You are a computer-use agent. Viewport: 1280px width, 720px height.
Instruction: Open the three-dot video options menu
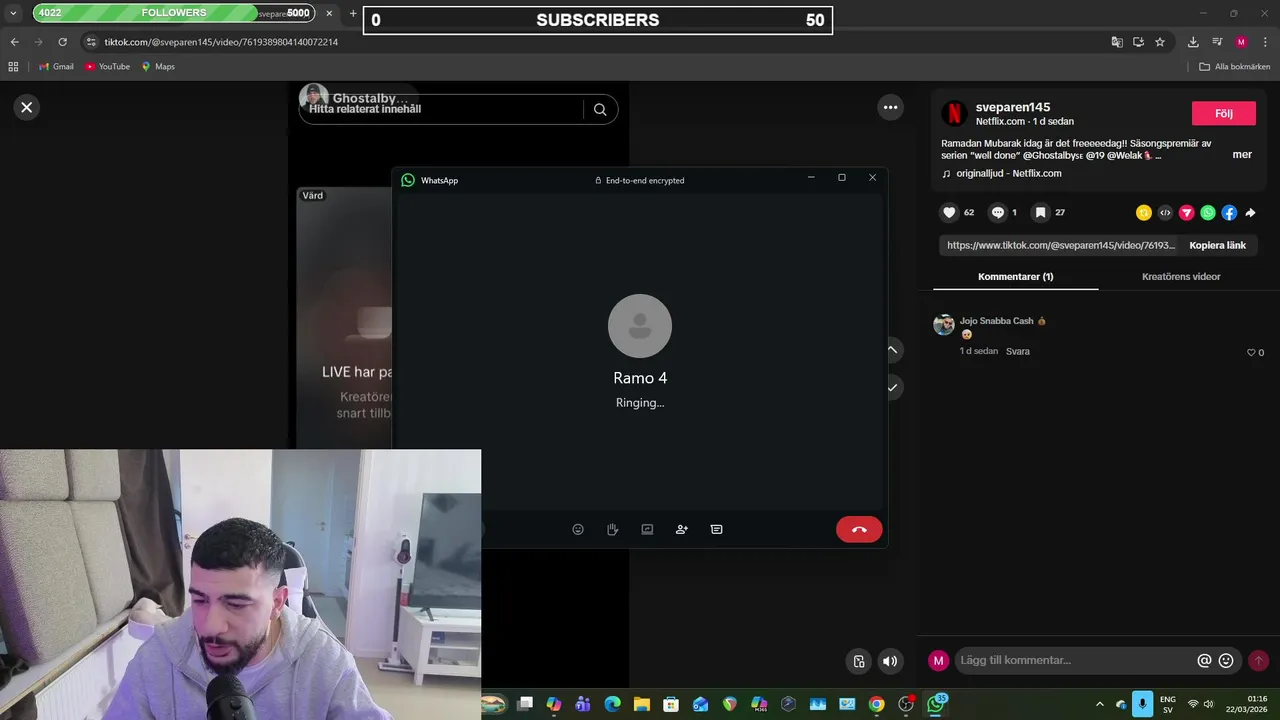click(890, 107)
